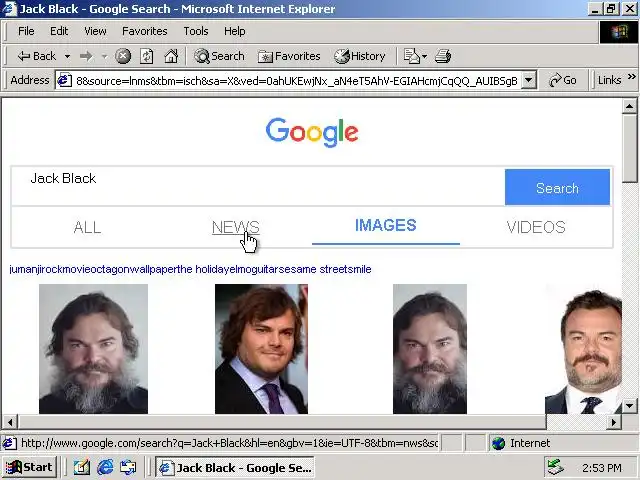The image size is (640, 480).
Task: Click the Refresh page icon
Action: (147, 56)
